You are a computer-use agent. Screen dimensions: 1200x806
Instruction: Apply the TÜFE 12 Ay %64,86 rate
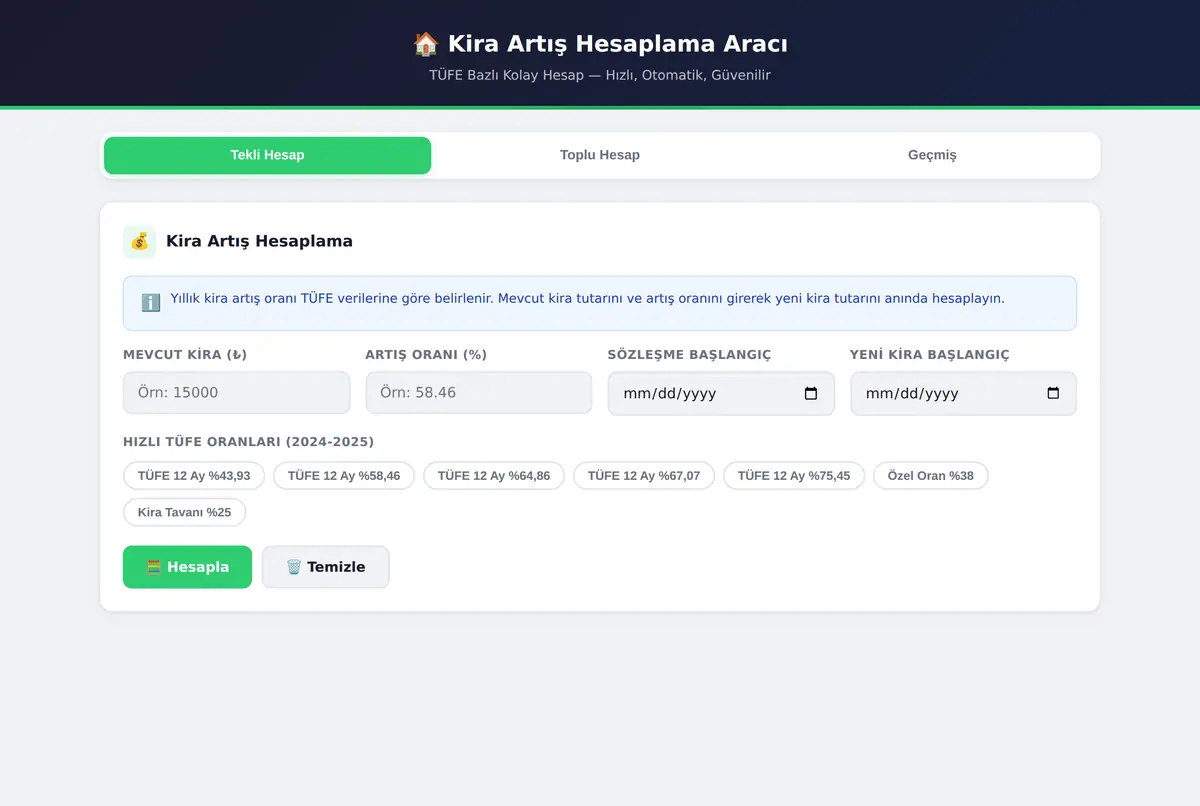click(x=494, y=476)
